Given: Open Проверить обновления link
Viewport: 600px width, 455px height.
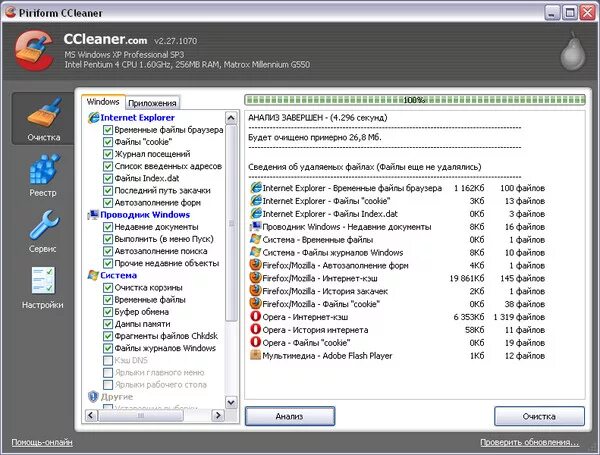Looking at the screenshot, I should (530, 442).
